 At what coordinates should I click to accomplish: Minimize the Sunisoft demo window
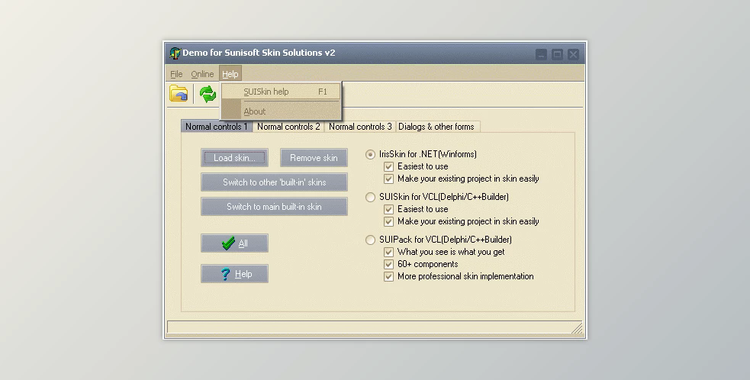coord(541,55)
